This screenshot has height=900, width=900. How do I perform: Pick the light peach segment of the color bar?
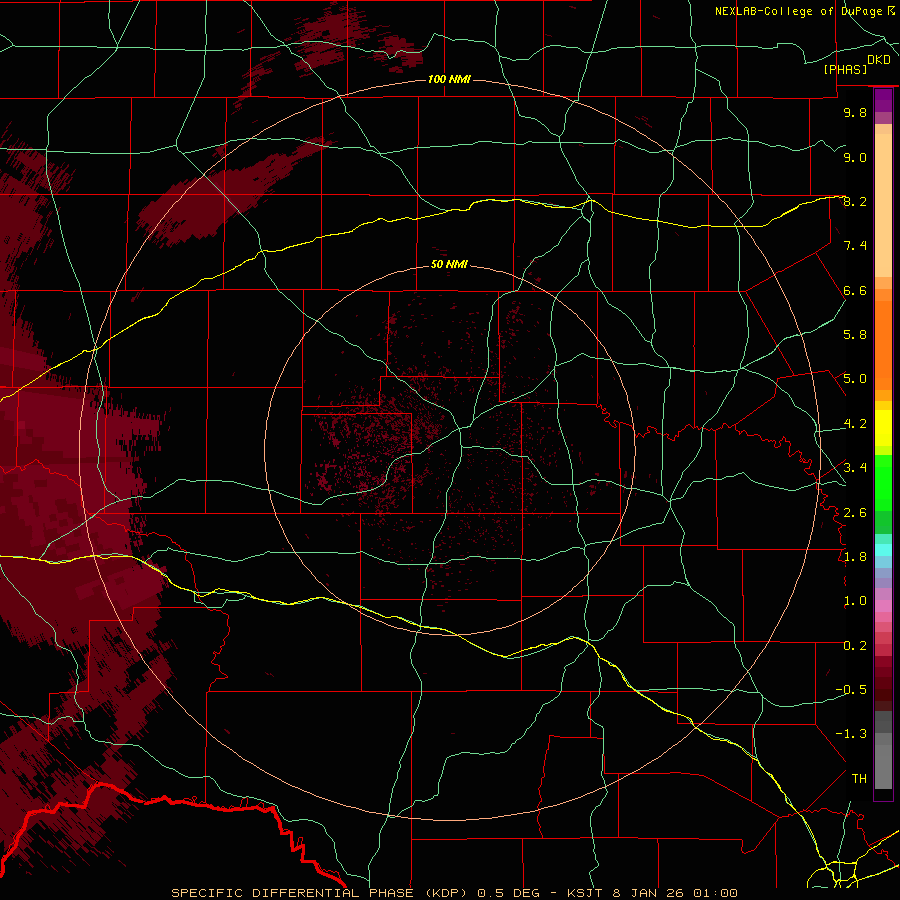(x=883, y=205)
